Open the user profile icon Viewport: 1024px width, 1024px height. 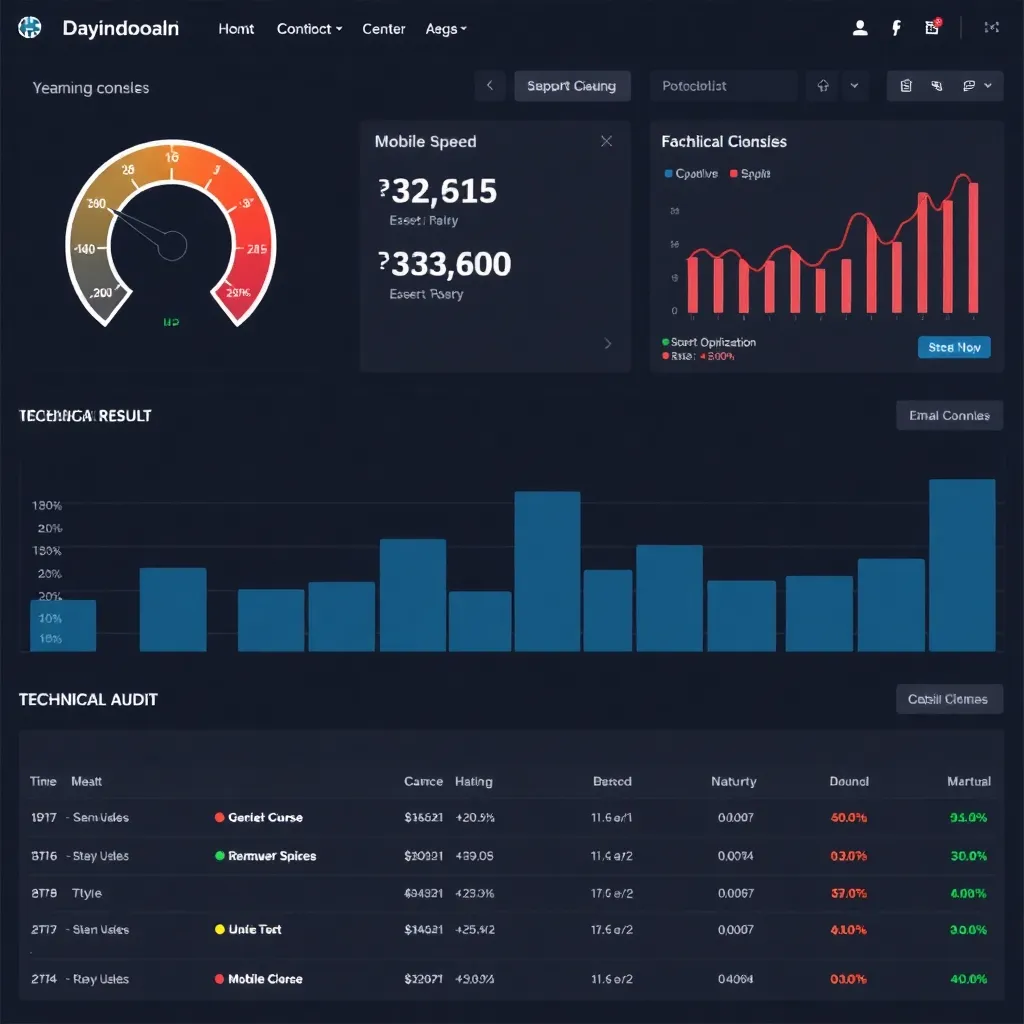[x=860, y=27]
